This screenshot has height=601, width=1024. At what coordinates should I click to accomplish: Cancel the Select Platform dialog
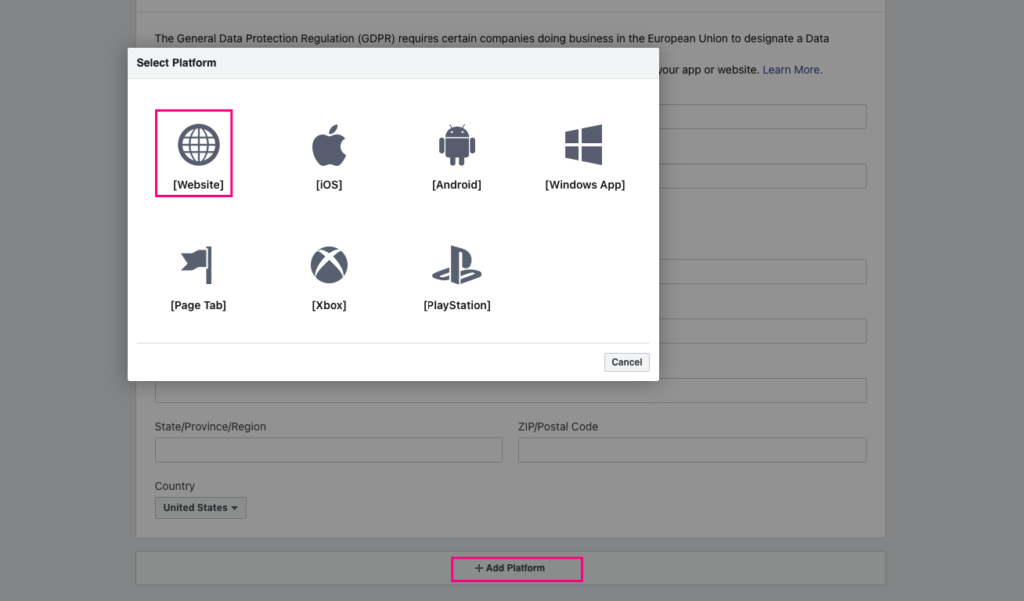pos(627,362)
